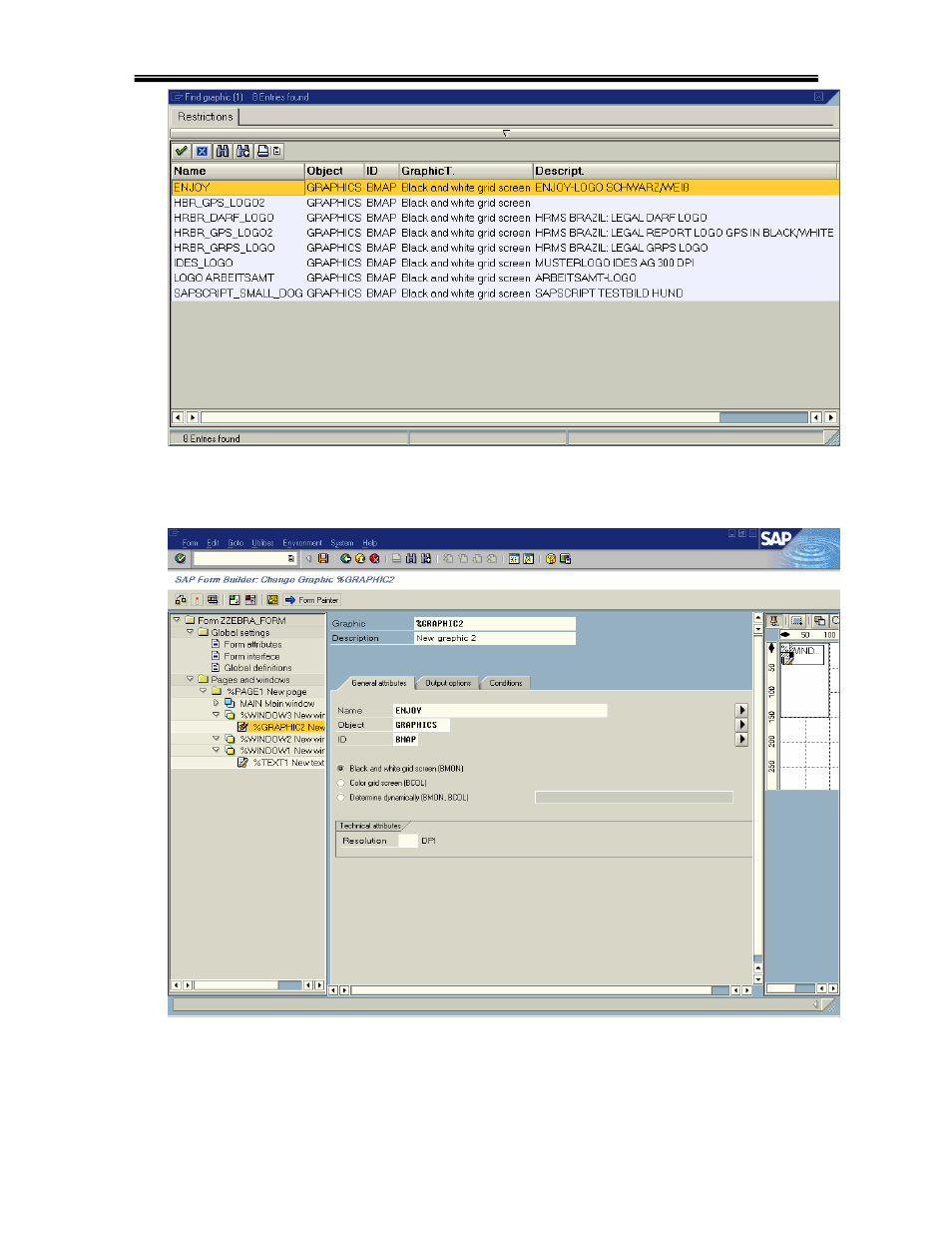This screenshot has width=952, height=1233.
Task: Switch to the General attributes tab
Action: (x=378, y=683)
